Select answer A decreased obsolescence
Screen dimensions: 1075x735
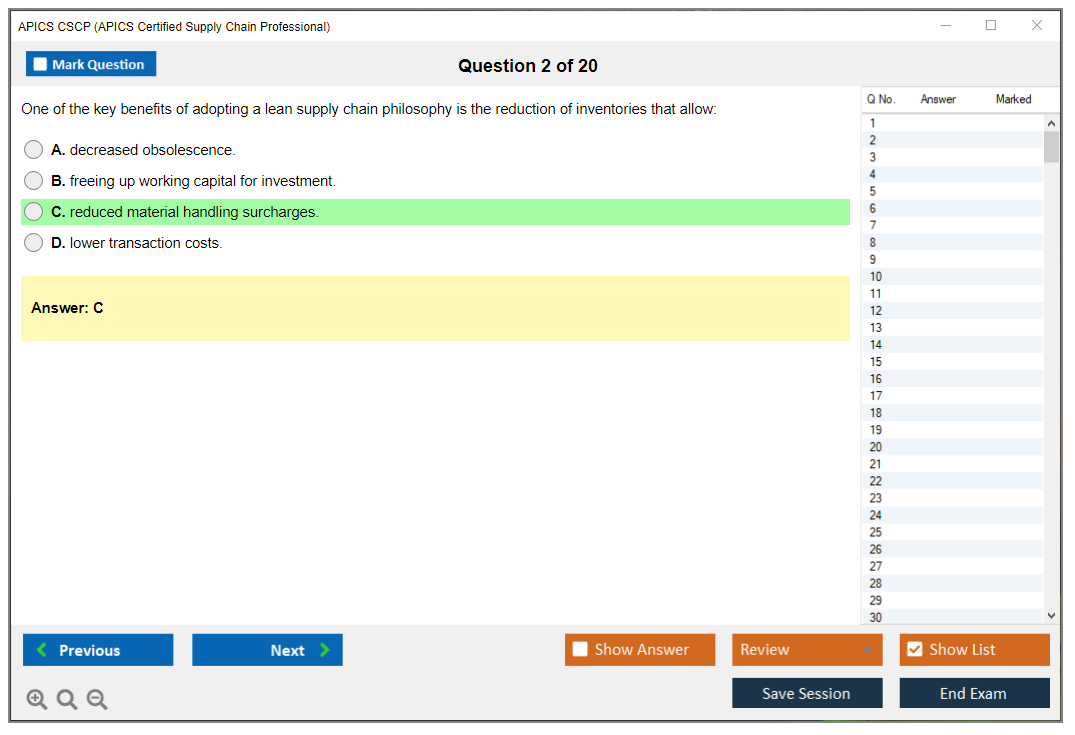tap(34, 150)
